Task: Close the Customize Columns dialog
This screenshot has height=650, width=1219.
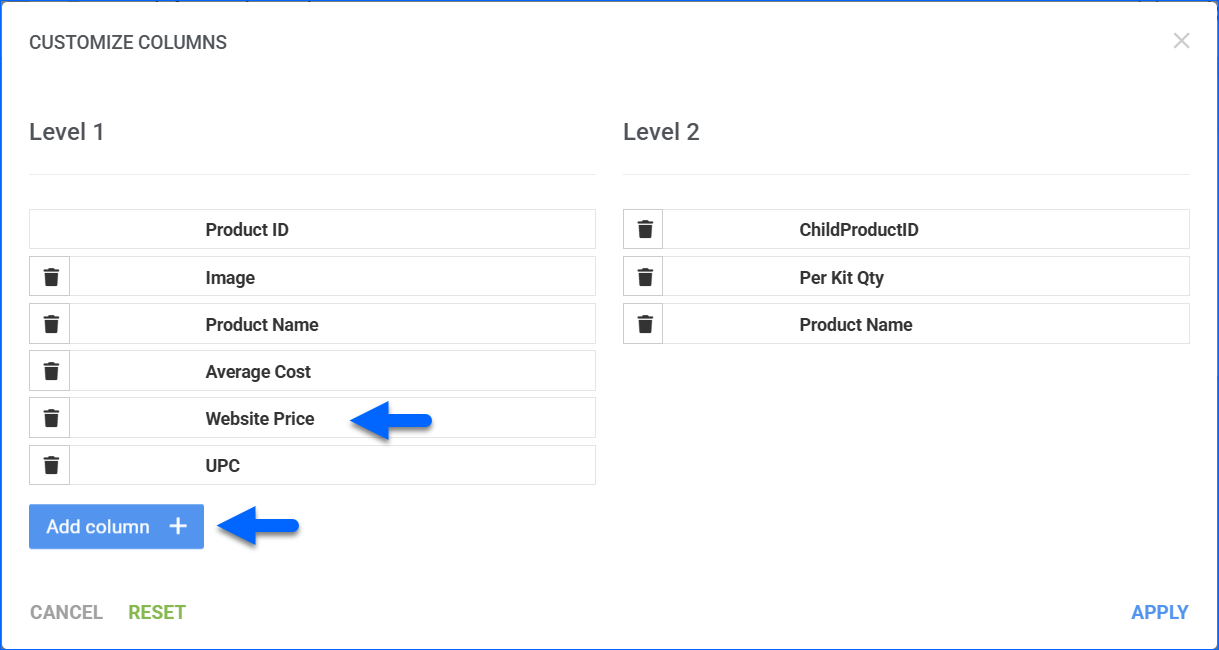Action: (x=1181, y=41)
